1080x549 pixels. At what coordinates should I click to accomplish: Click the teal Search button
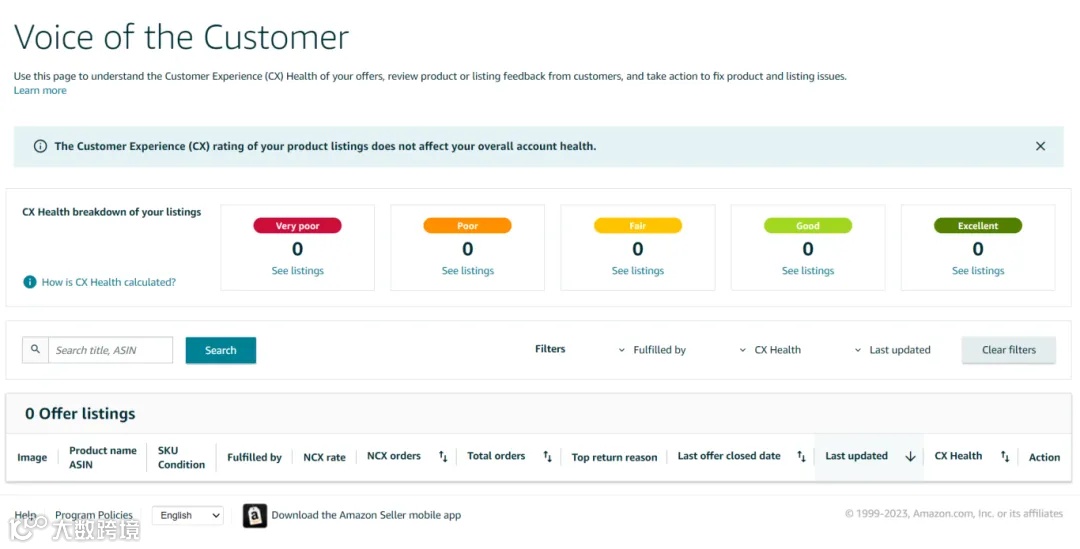click(x=221, y=350)
